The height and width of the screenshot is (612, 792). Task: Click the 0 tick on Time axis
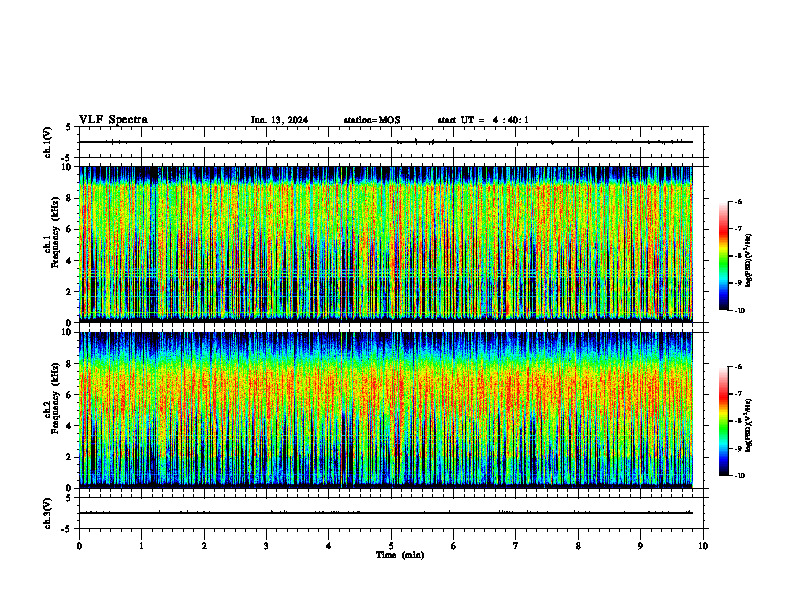79,546
